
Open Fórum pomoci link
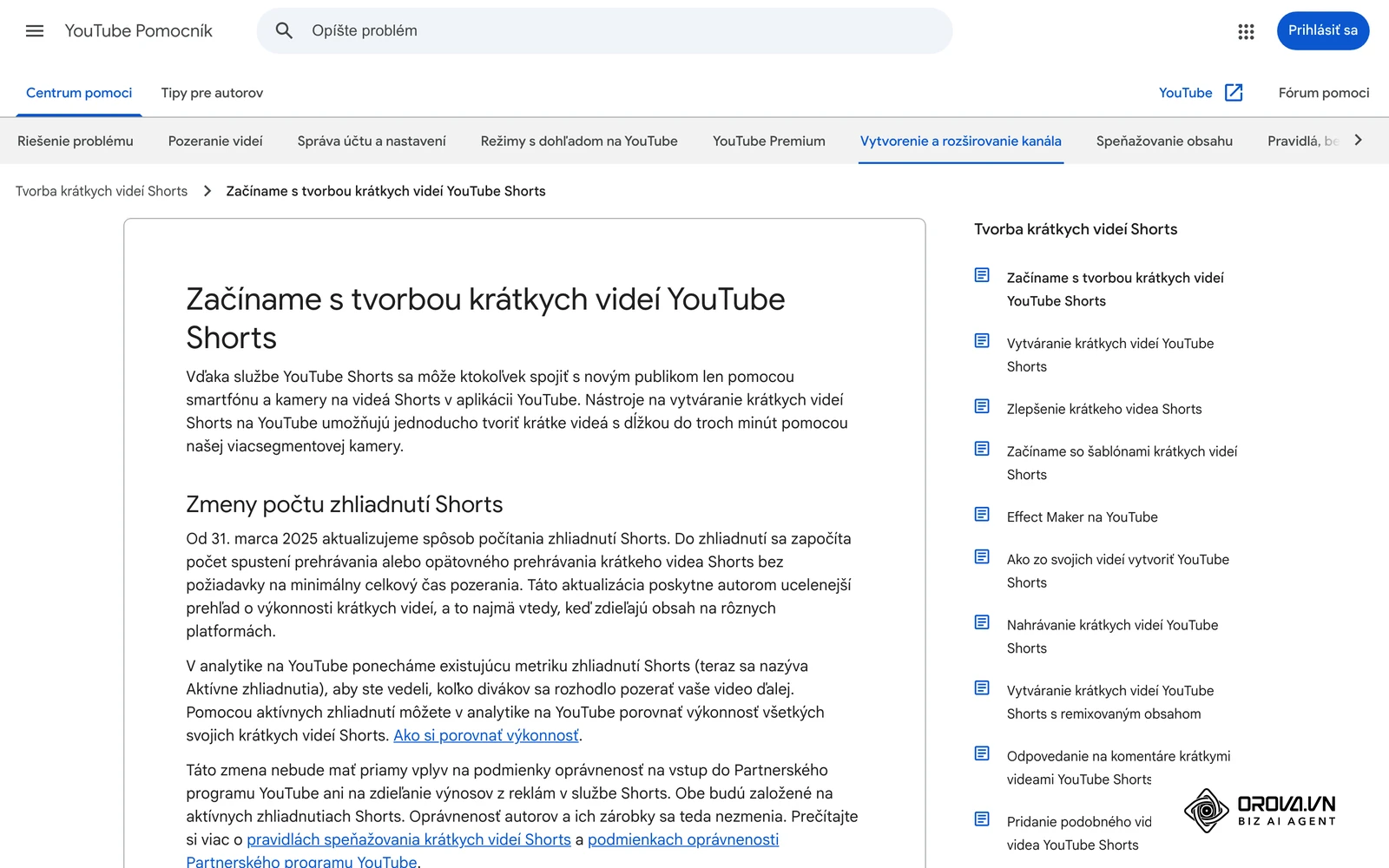pos(1324,93)
